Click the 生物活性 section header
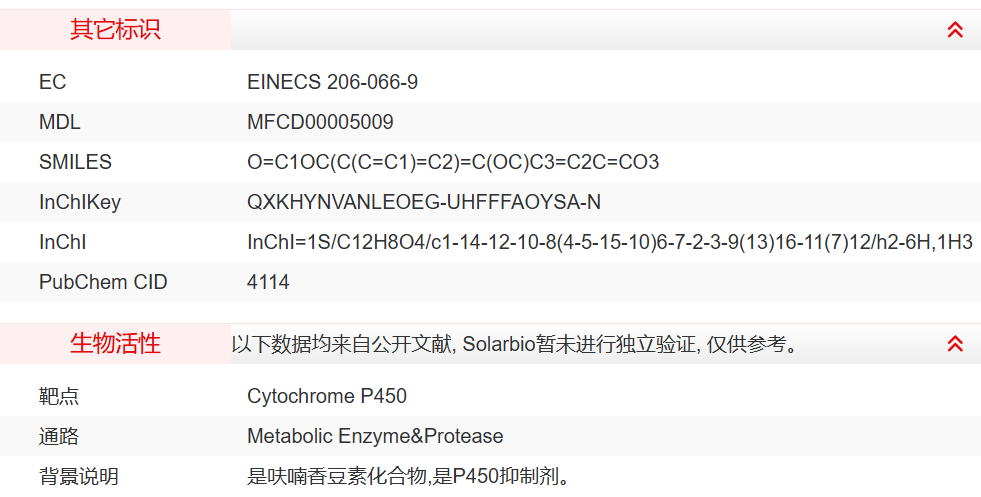Image resolution: width=981 pixels, height=497 pixels. pyautogui.click(x=115, y=344)
